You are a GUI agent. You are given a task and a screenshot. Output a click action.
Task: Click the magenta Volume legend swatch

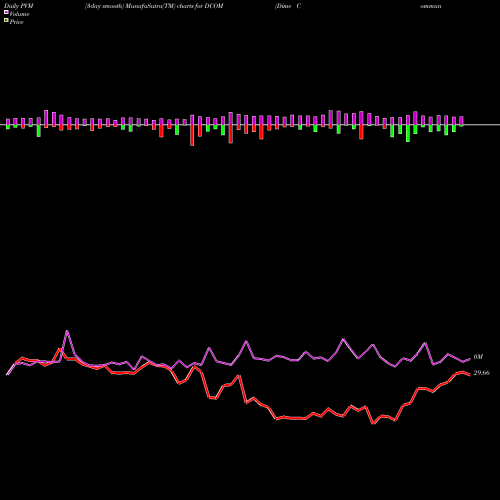pos(6,12)
